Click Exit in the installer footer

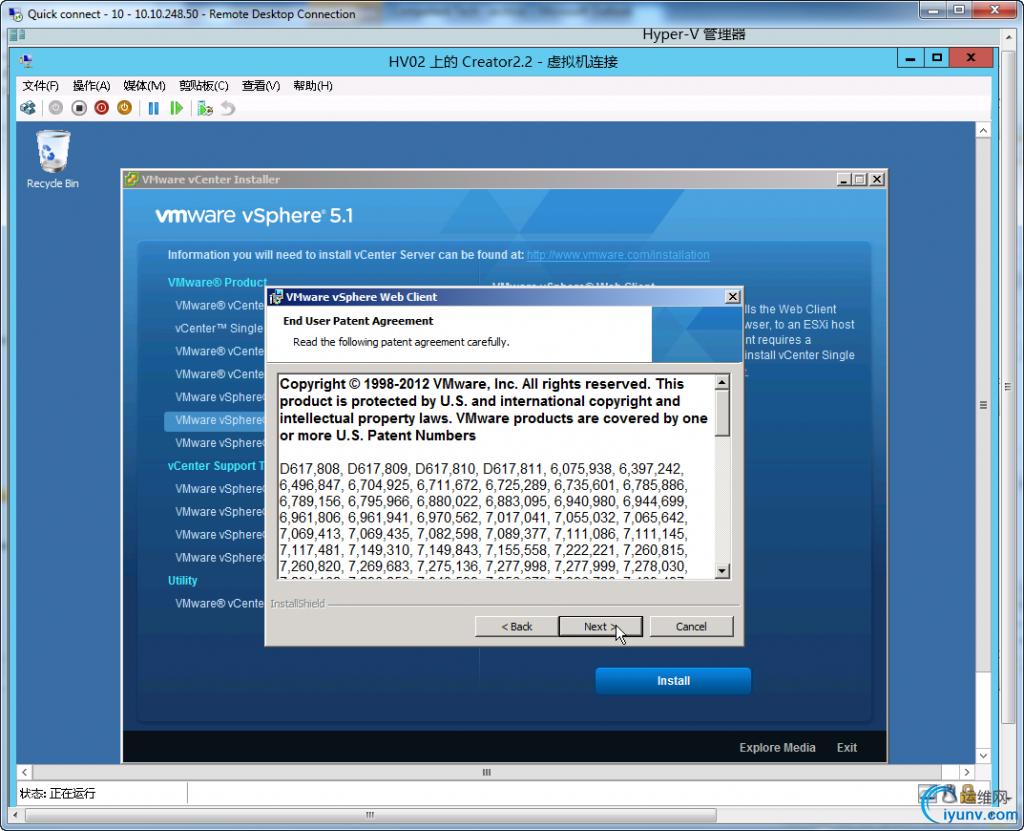pos(847,747)
